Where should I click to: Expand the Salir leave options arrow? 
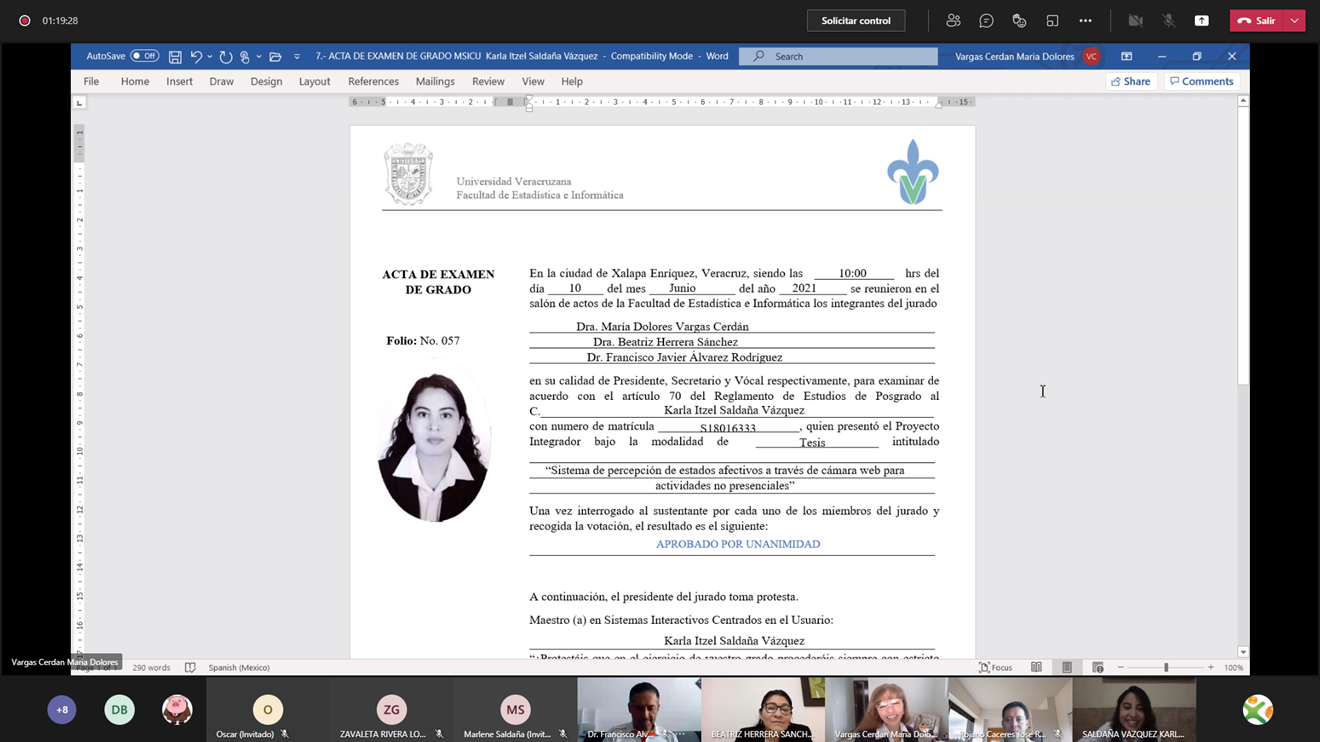coord(1294,21)
